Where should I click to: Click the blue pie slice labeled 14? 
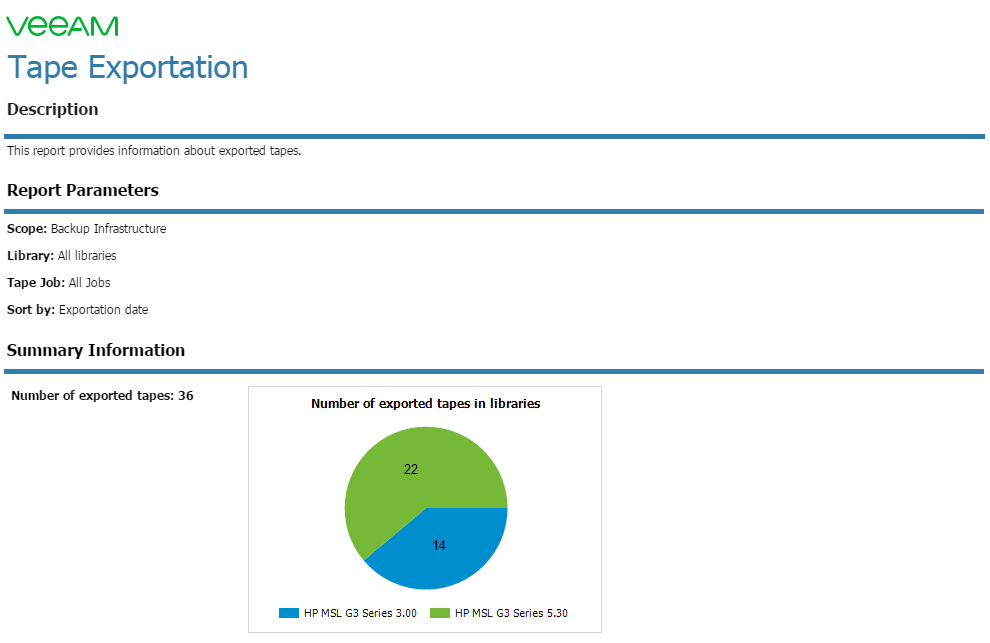439,545
